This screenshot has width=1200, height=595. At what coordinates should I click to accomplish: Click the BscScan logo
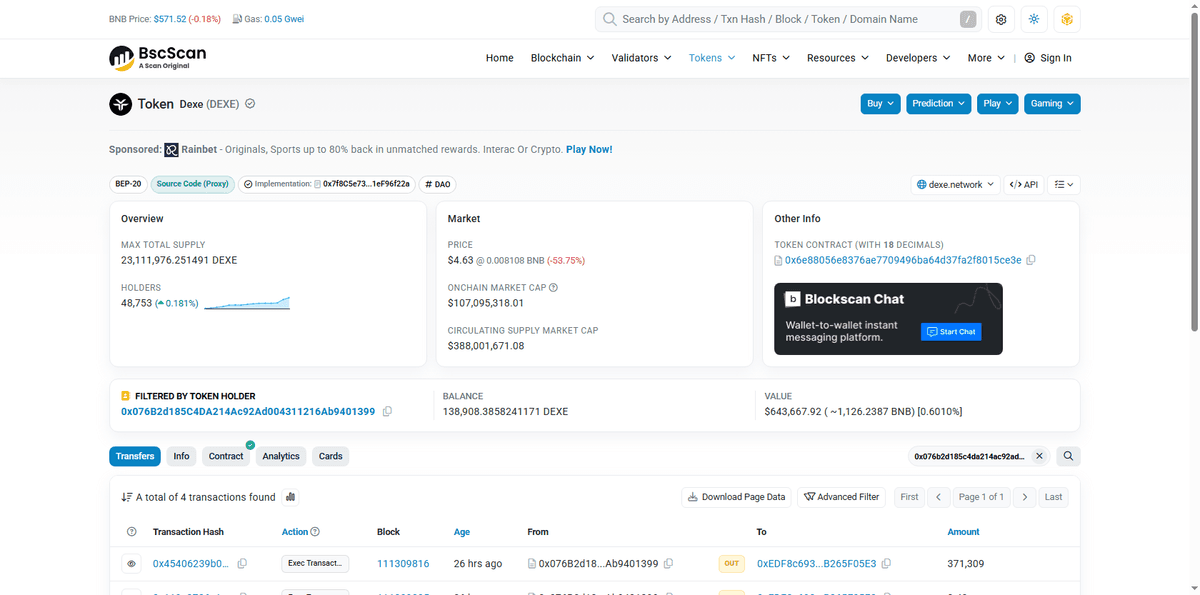point(158,57)
